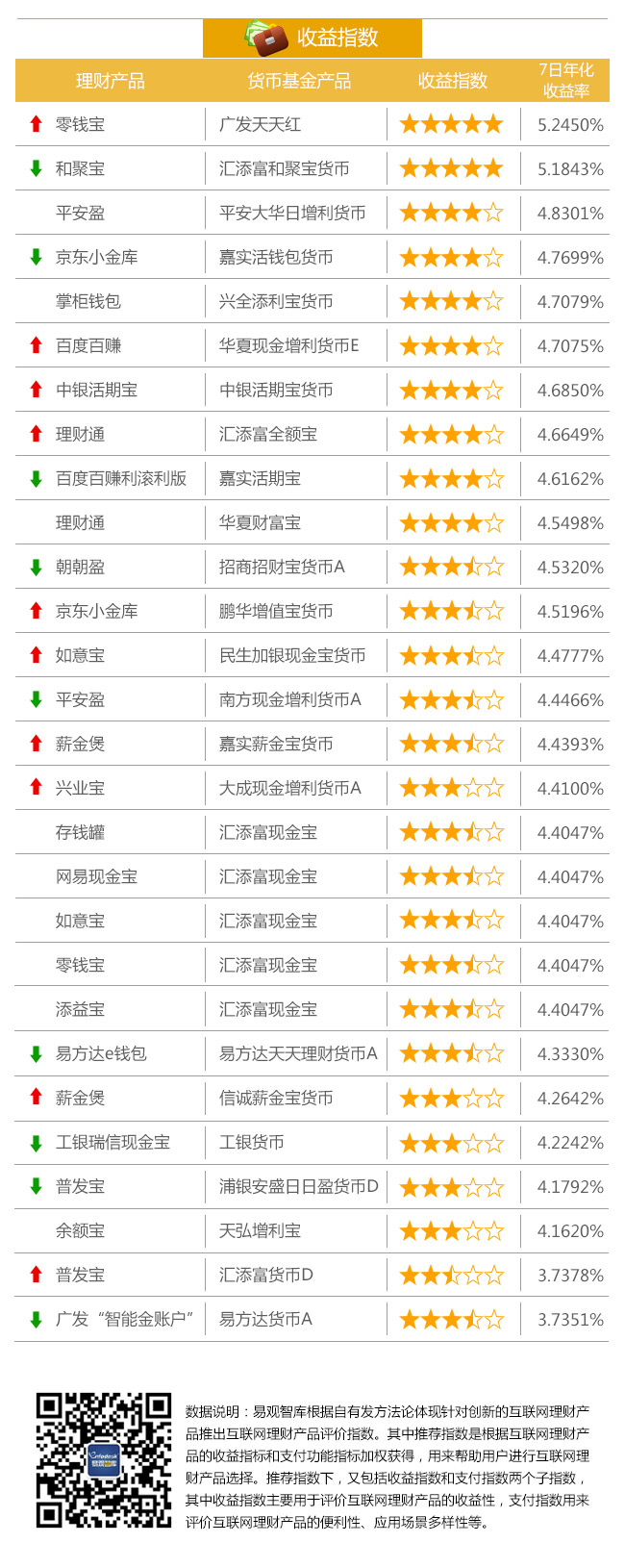Screen dimensions: 625x1568
Task: Click the green down arrow beside 朝朝盈
Action: pyautogui.click(x=37, y=567)
